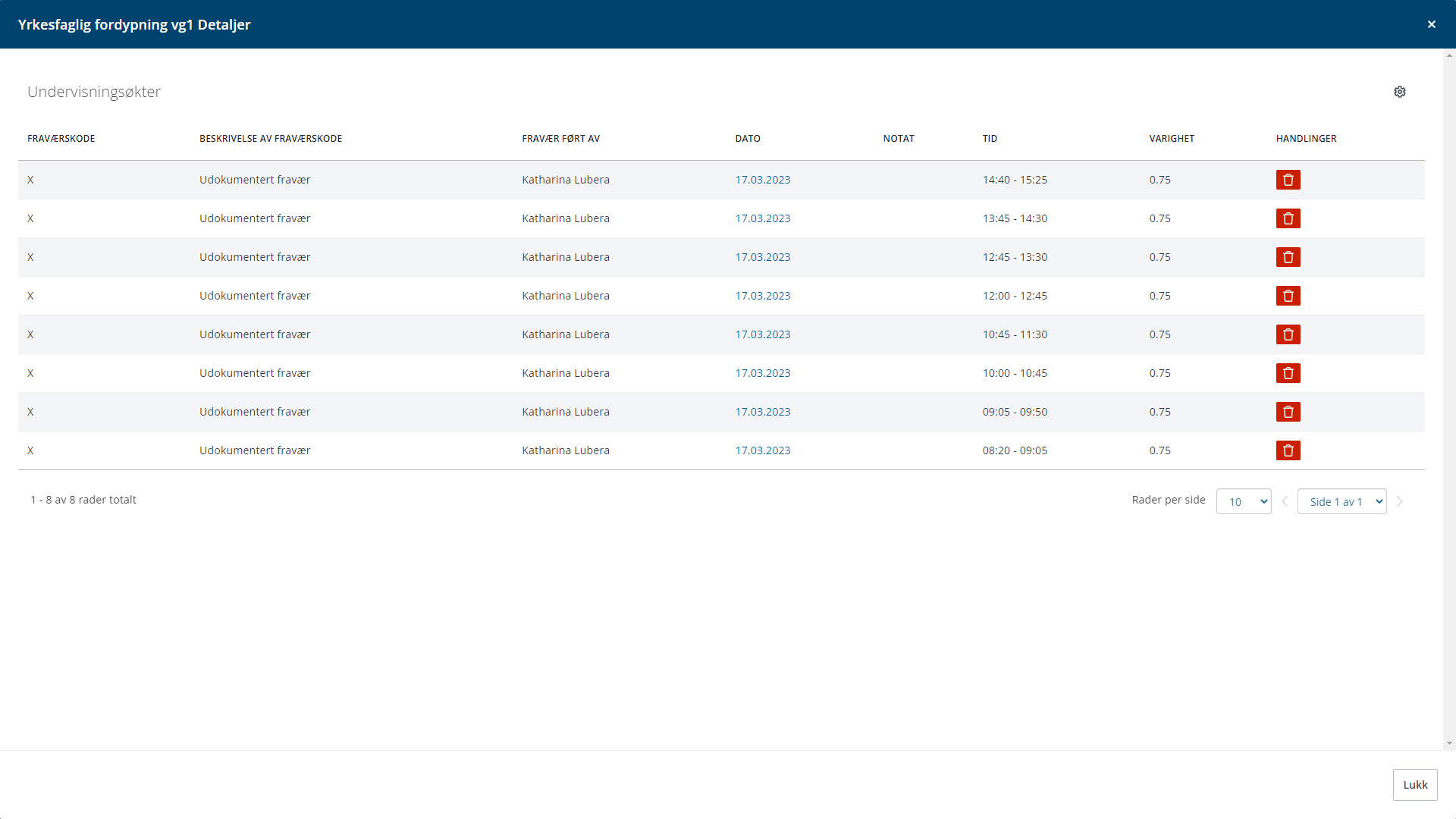Go to previous page arrow
Viewport: 1456px width, 819px height.
pyautogui.click(x=1285, y=501)
